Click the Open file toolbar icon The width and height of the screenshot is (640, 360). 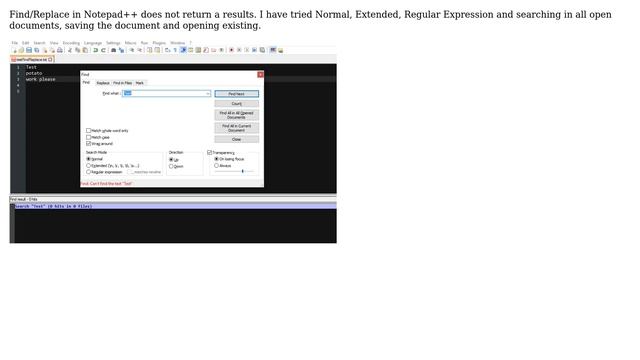point(21,50)
